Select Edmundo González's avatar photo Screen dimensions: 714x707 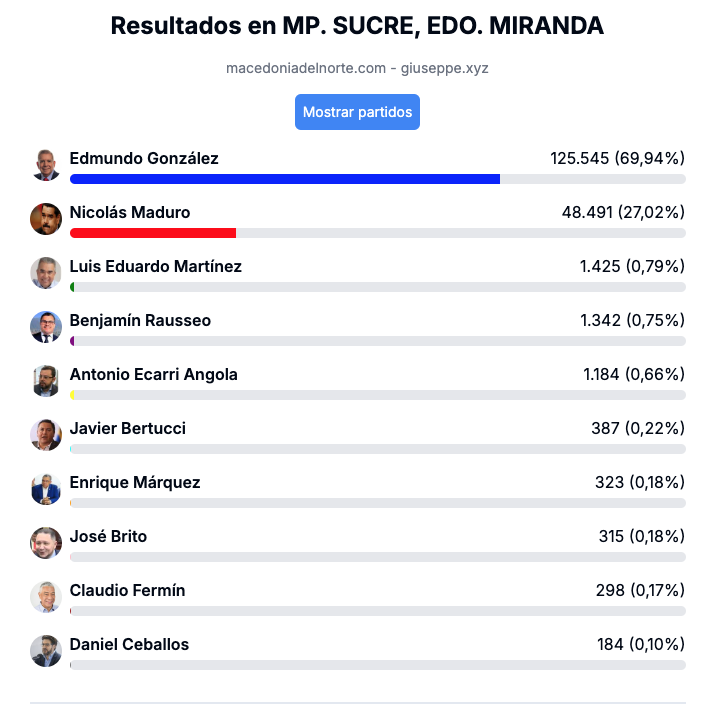point(46,165)
